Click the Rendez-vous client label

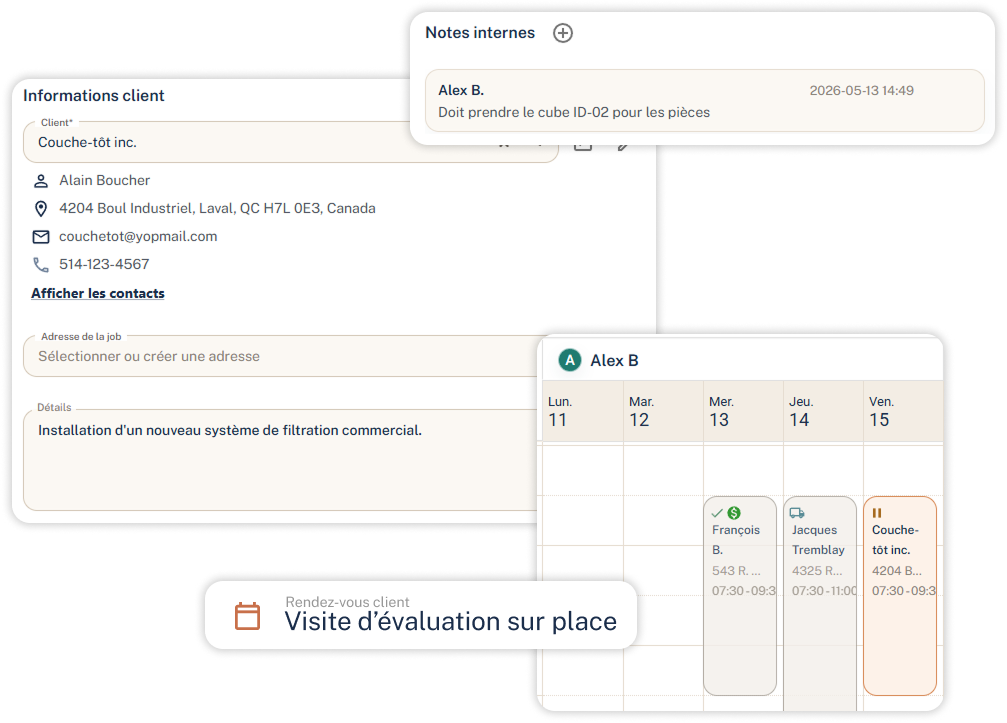(347, 602)
